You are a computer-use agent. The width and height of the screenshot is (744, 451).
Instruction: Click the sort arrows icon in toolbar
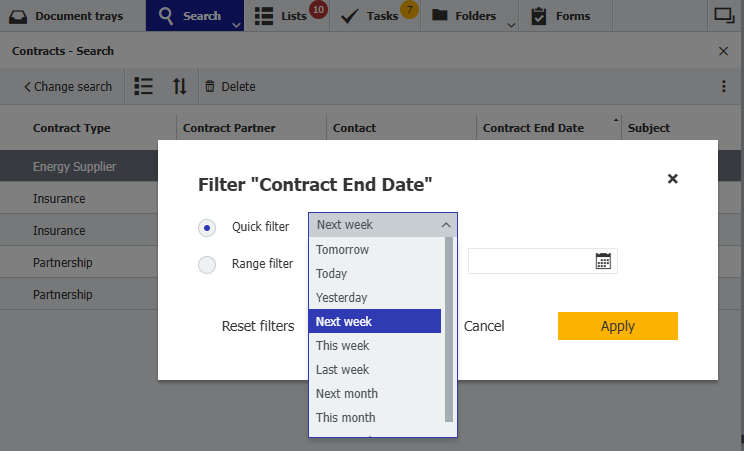(180, 87)
